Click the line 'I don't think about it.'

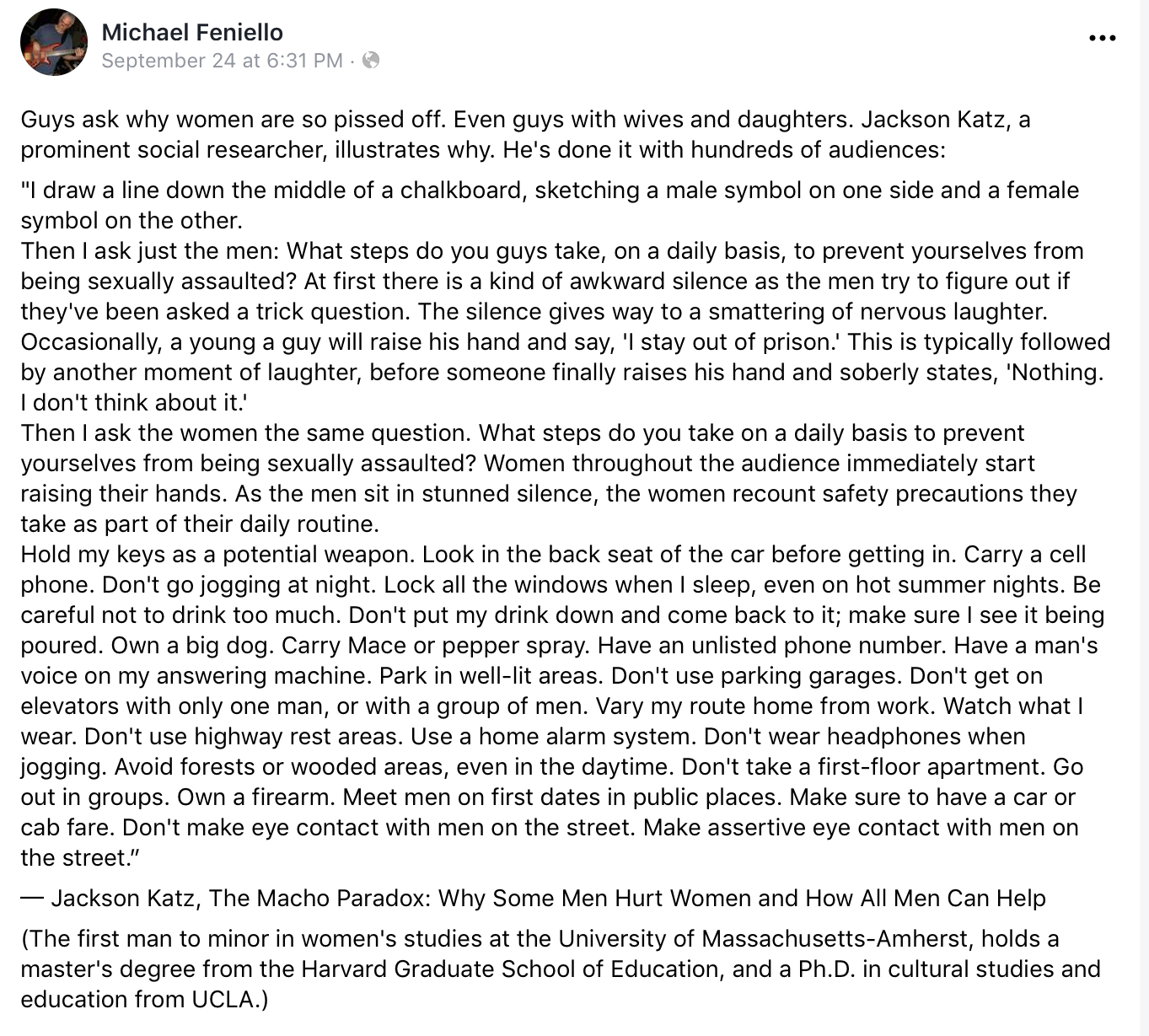(134, 403)
